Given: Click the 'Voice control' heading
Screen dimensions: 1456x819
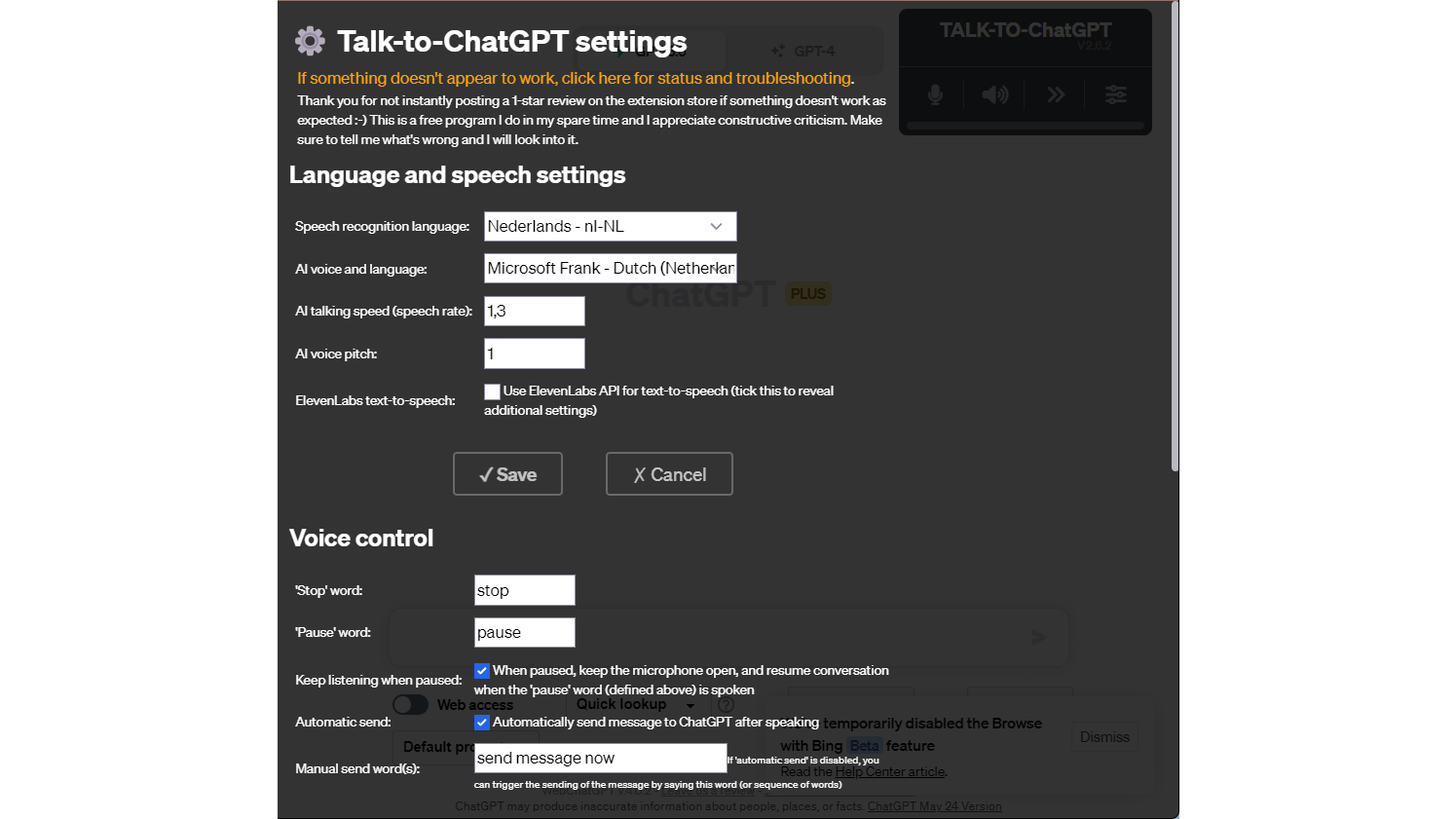Looking at the screenshot, I should (361, 539).
